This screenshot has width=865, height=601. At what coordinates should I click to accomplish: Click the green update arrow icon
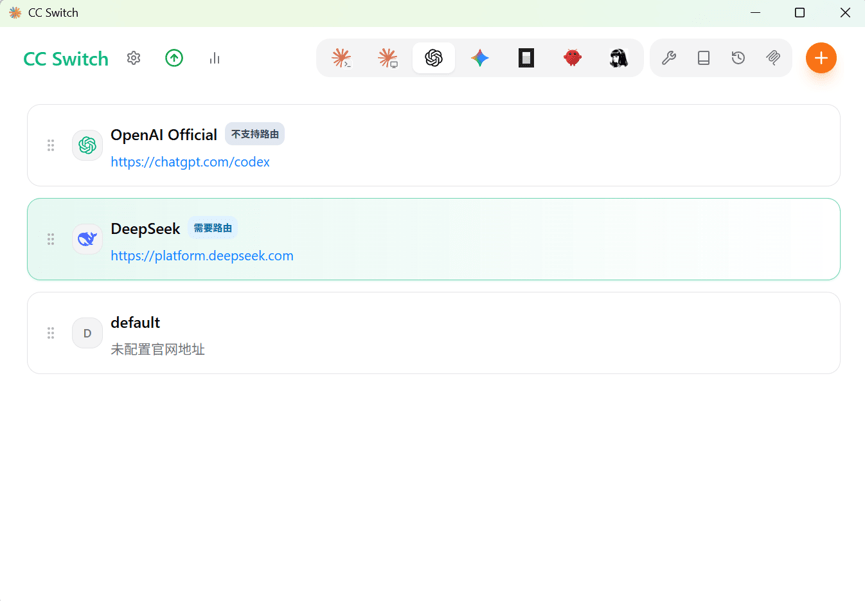point(174,58)
